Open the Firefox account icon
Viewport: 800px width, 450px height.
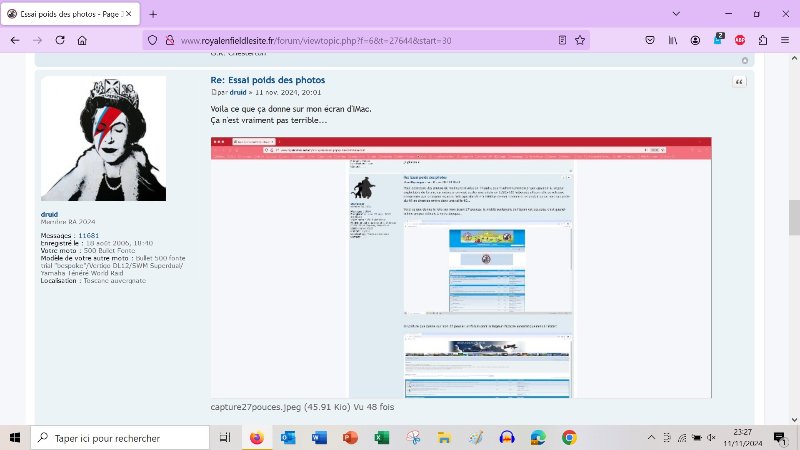tap(695, 40)
